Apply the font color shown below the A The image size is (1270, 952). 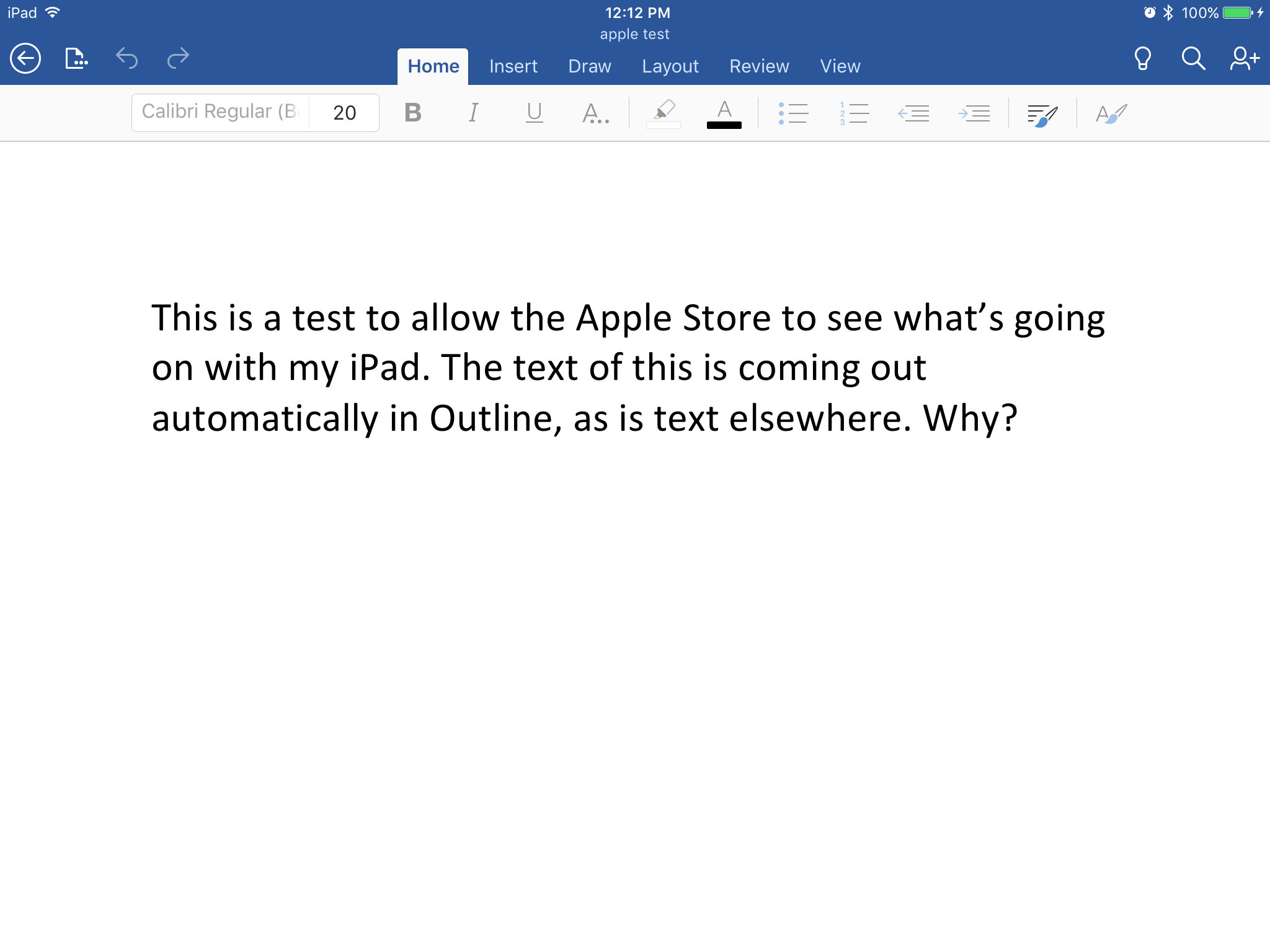[724, 112]
